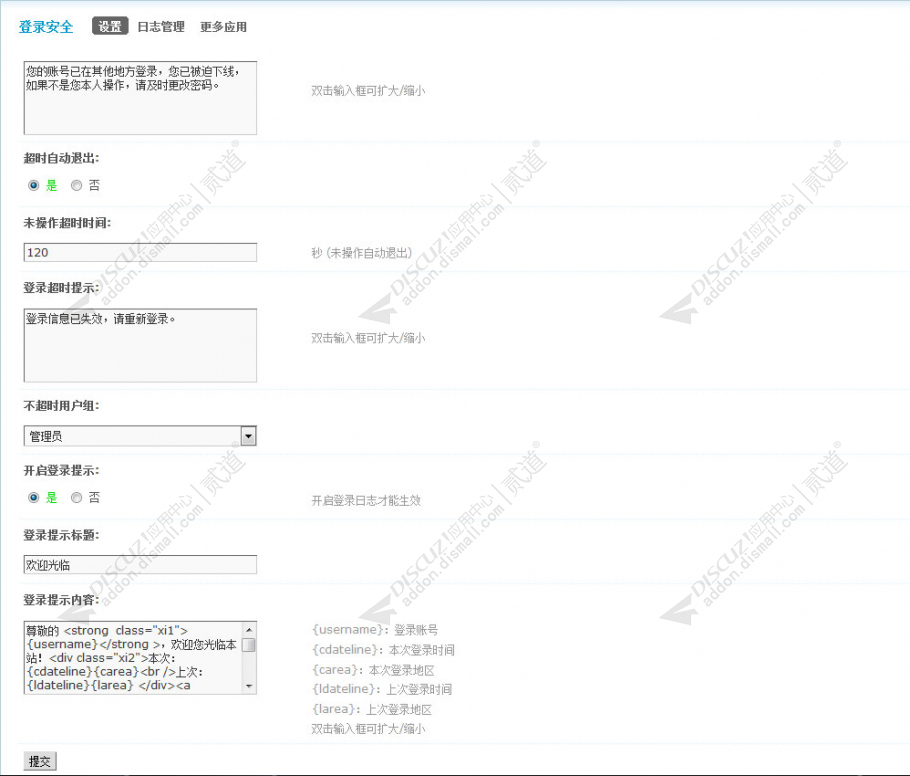Switch to the 日志管理 tab
The width and height of the screenshot is (910, 776).
coord(161,27)
